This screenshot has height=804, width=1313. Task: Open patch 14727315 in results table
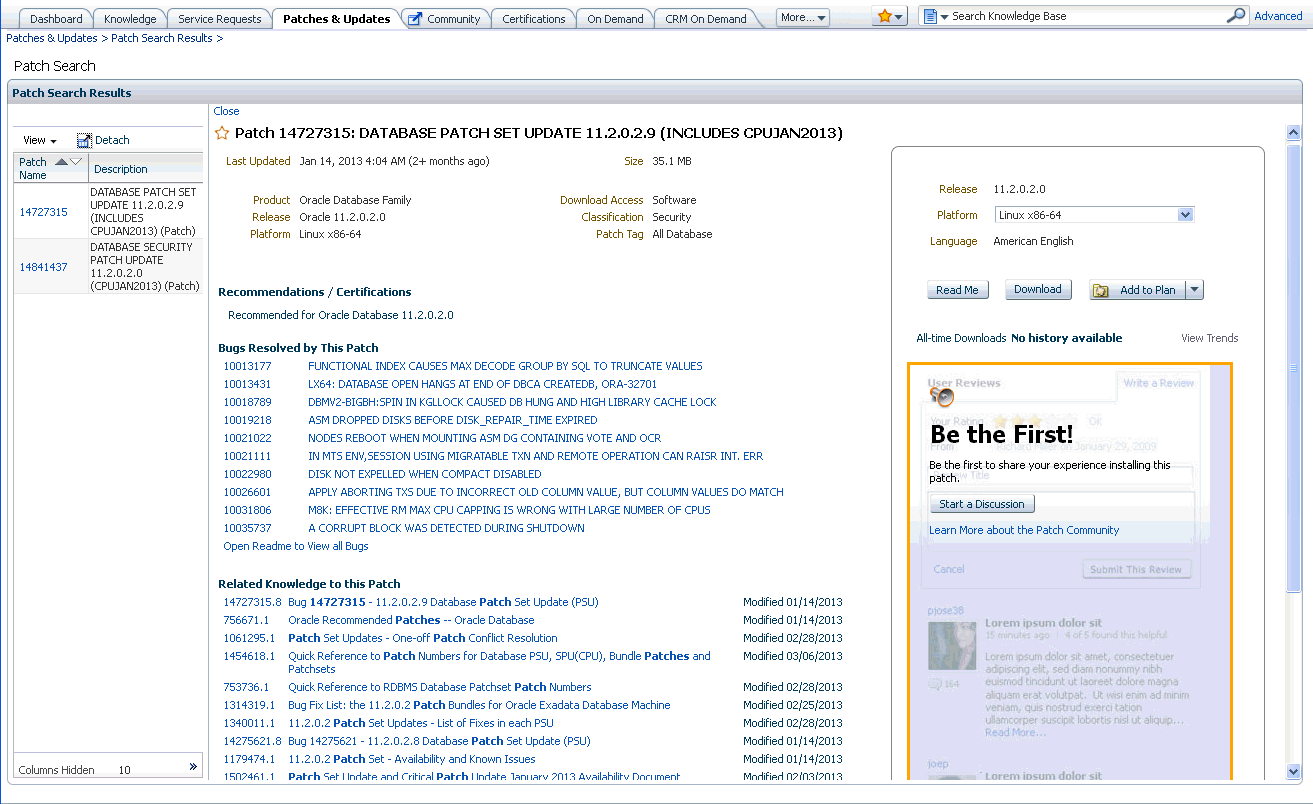(x=44, y=212)
